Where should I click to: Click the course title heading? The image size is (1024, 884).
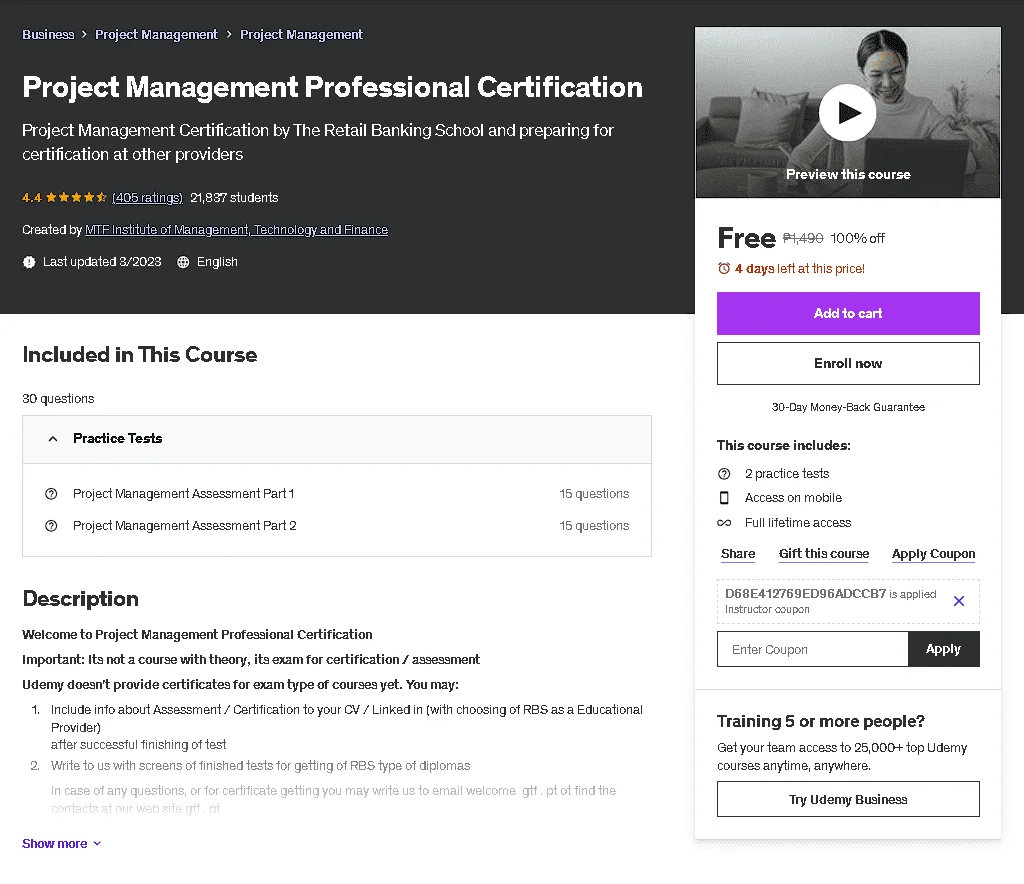pos(332,87)
